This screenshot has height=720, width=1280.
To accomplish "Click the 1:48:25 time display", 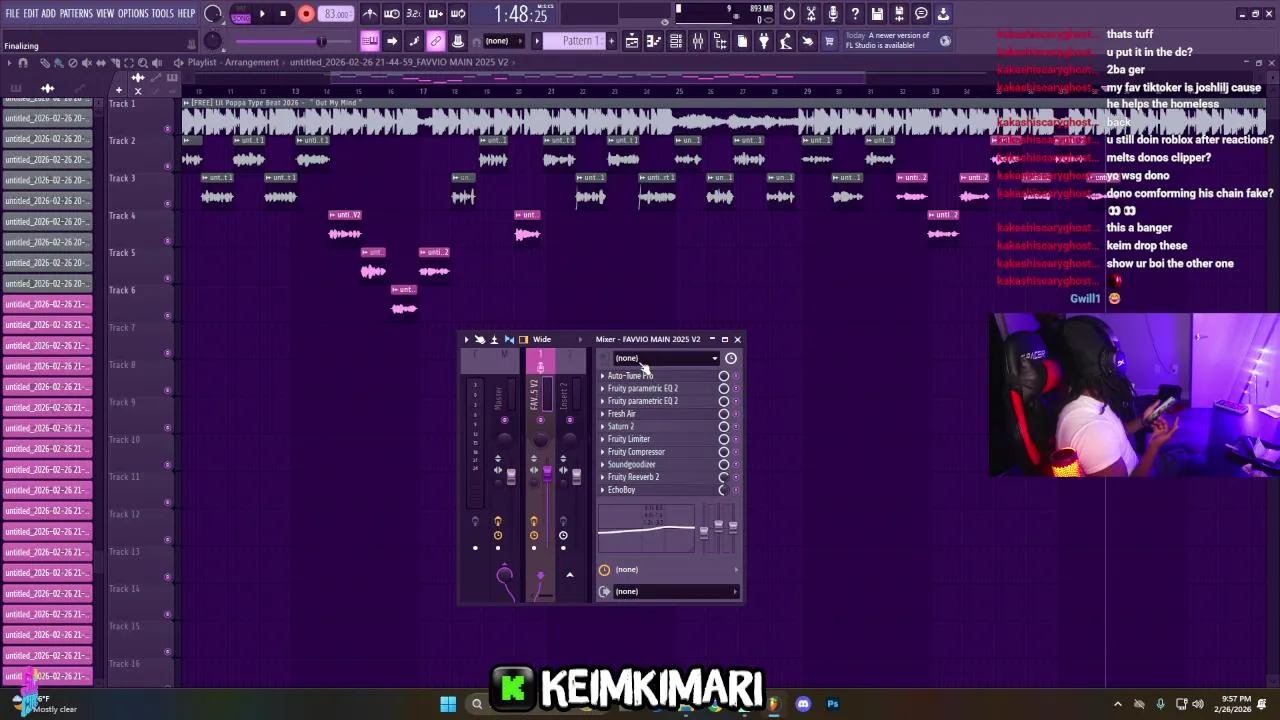I will (x=521, y=15).
